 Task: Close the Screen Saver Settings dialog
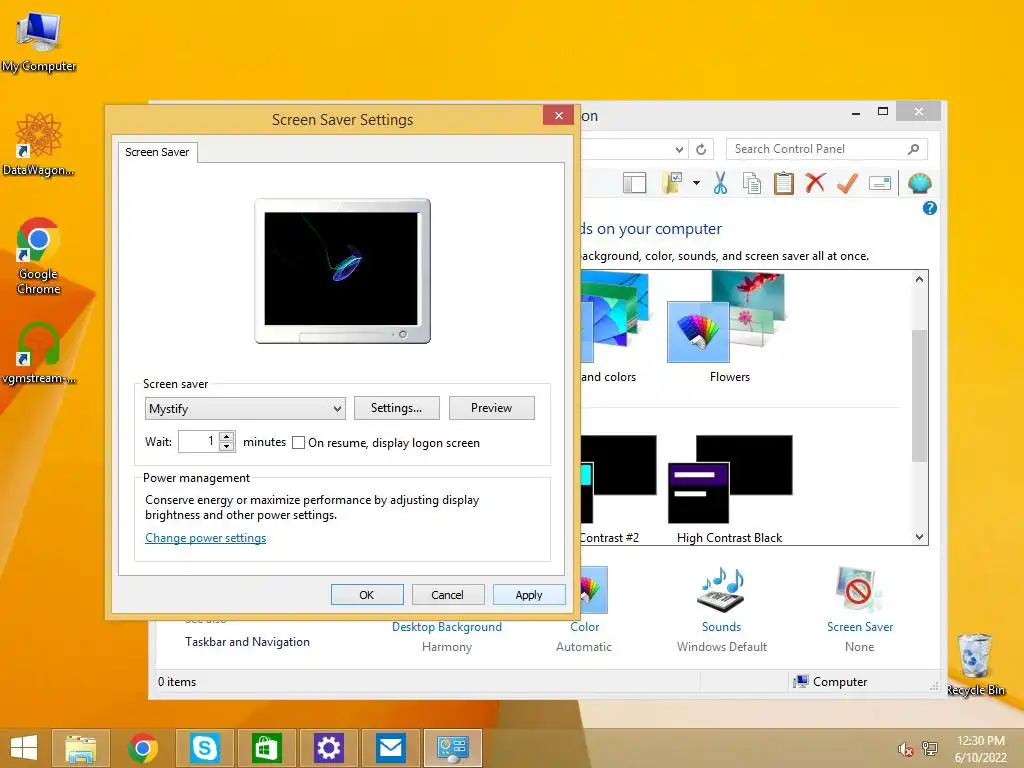(558, 116)
